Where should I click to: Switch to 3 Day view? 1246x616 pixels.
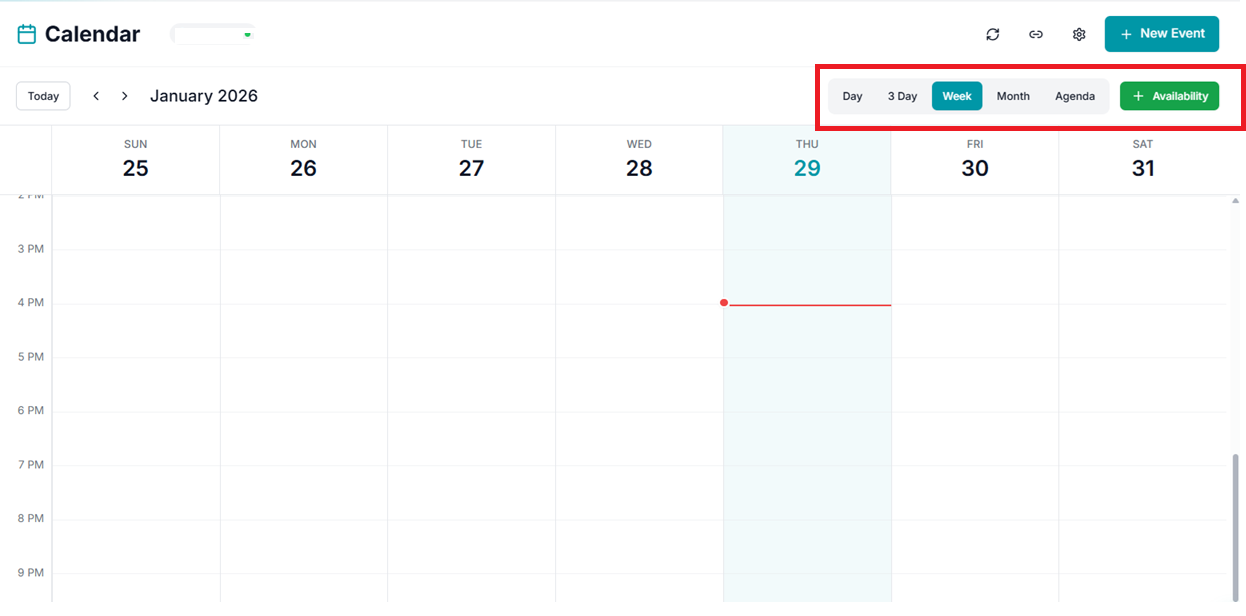(902, 96)
